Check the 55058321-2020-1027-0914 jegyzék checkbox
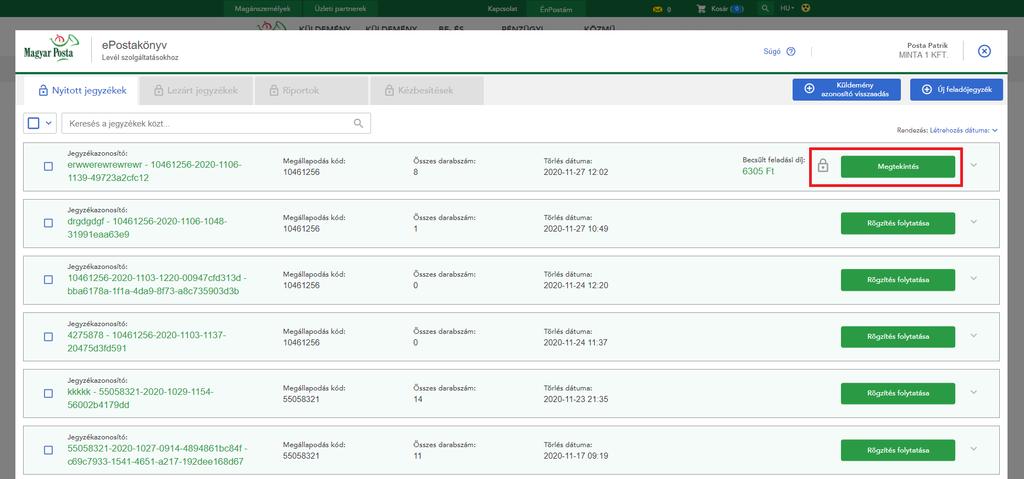 point(48,450)
